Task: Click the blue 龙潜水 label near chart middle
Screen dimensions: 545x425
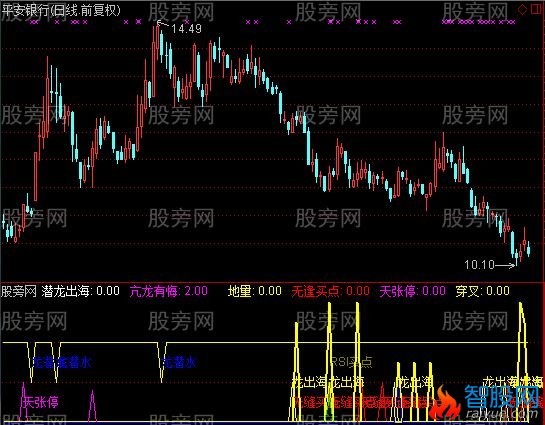Action: tap(180, 362)
